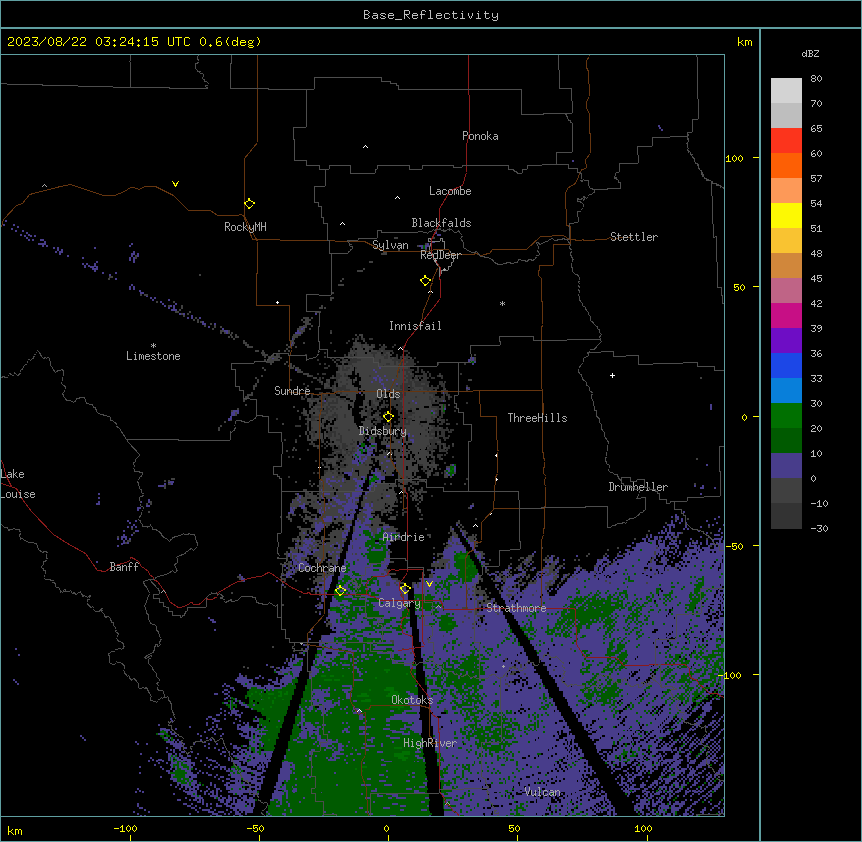The image size is (862, 842).
Task: Click the -100 tick label on horizontal axis
Action: click(x=125, y=828)
